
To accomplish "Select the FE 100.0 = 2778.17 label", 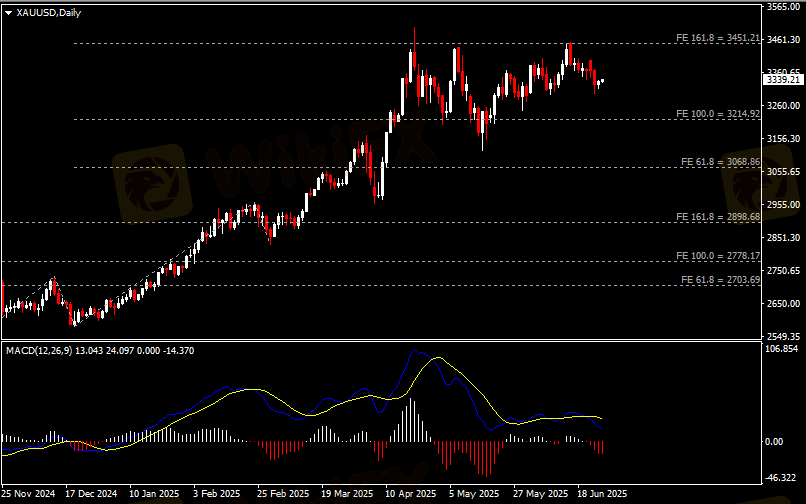I will coord(718,256).
